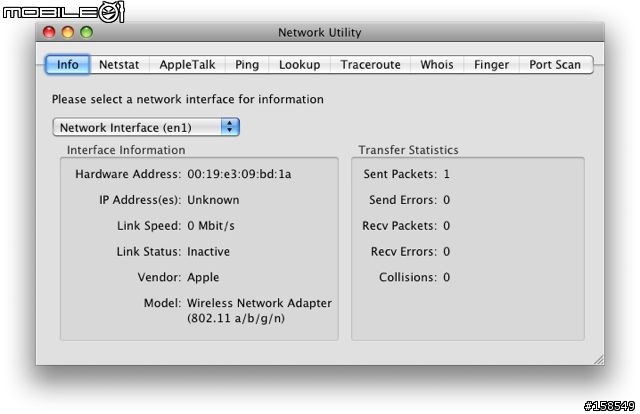Click the Recv Packets label
640x414 pixels.
coord(399,226)
